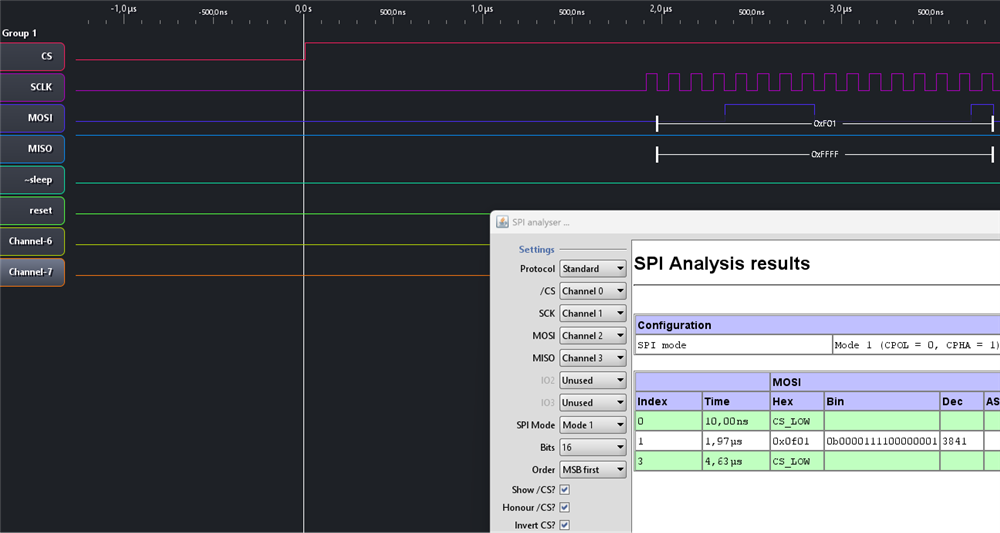Open the /CS channel dropdown

[x=592, y=291]
